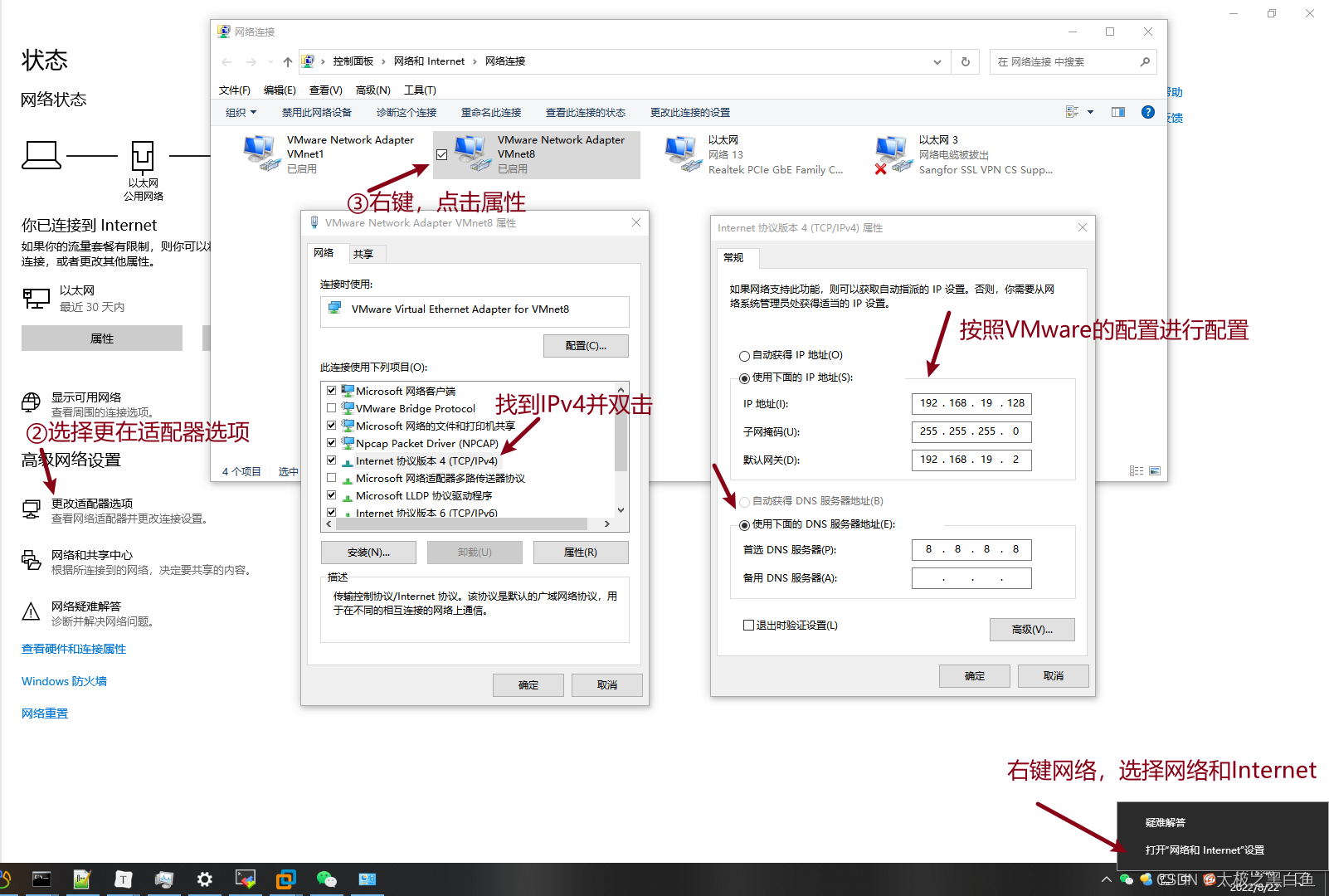This screenshot has height=896, width=1329.
Task: Enable Microsoft 网络适配器多路传送器协议 checkbox
Action: (332, 477)
